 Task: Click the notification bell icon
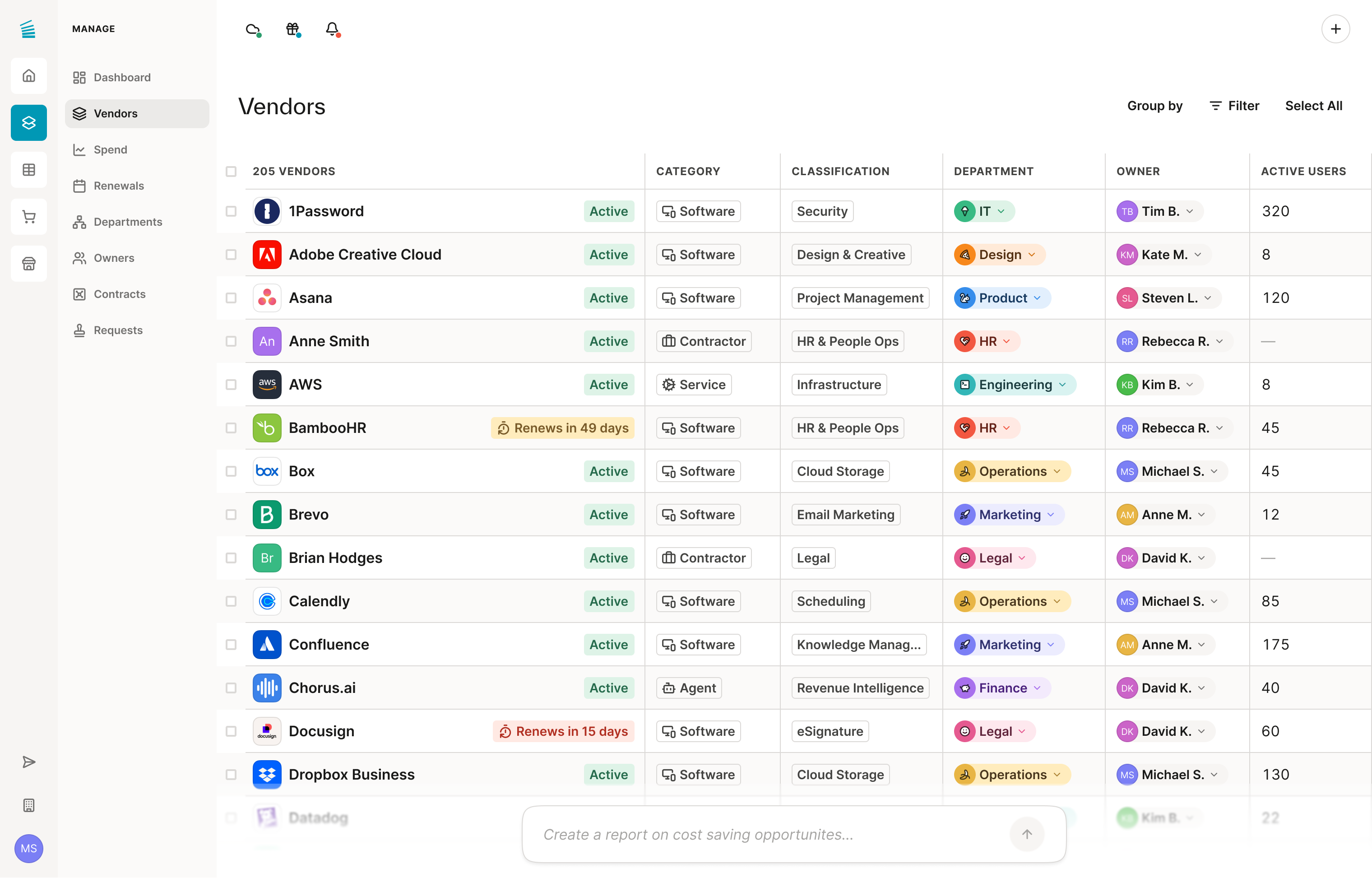(332, 29)
